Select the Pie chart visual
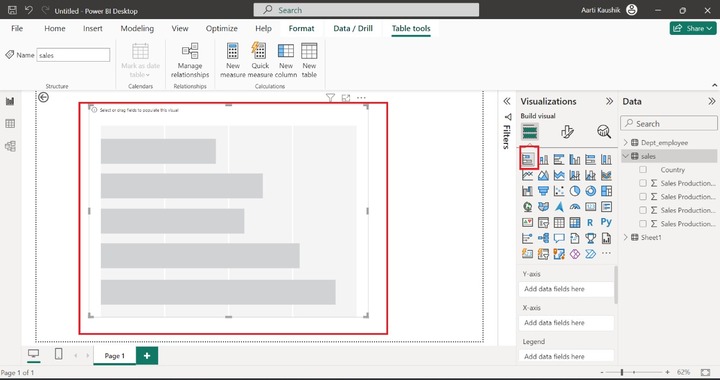This screenshot has width=720, height=380. point(575,190)
